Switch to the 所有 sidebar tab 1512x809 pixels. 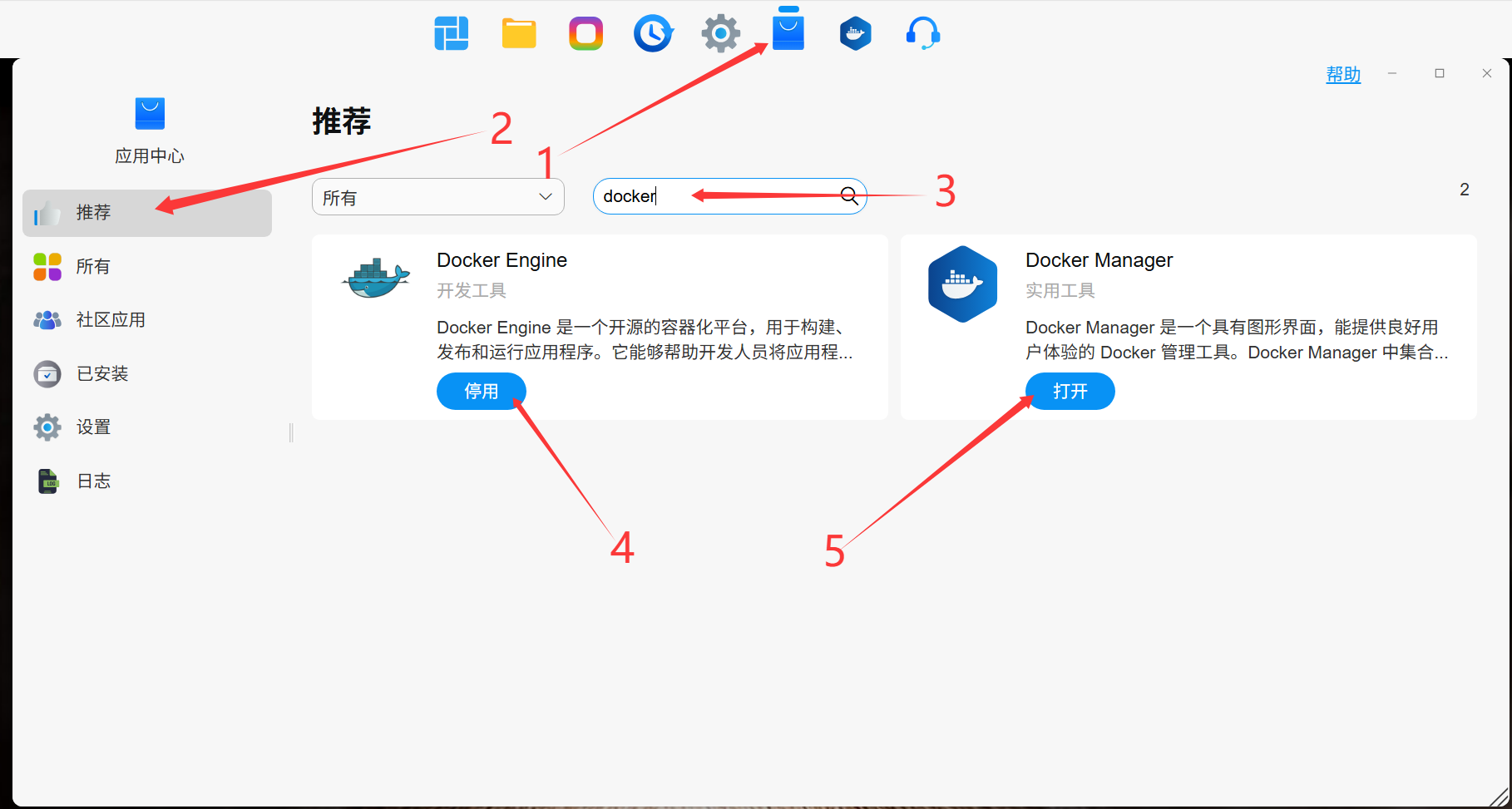[x=147, y=267]
